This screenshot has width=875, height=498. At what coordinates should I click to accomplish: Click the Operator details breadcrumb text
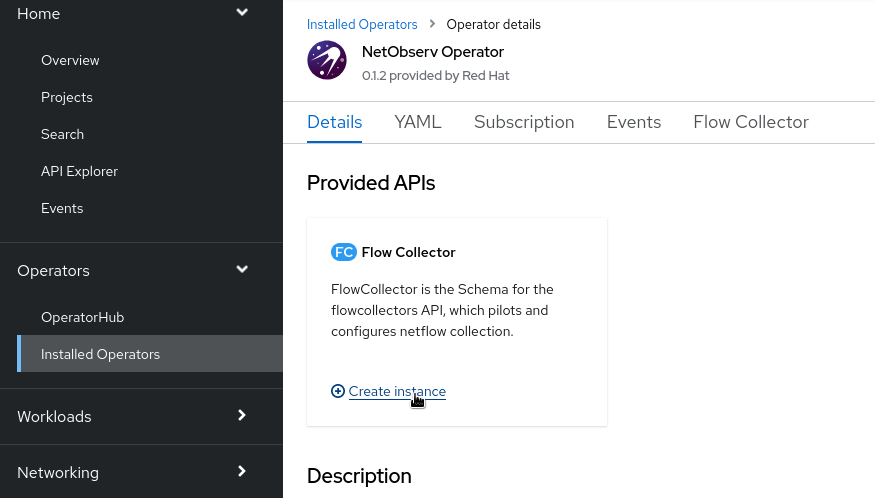[493, 25]
